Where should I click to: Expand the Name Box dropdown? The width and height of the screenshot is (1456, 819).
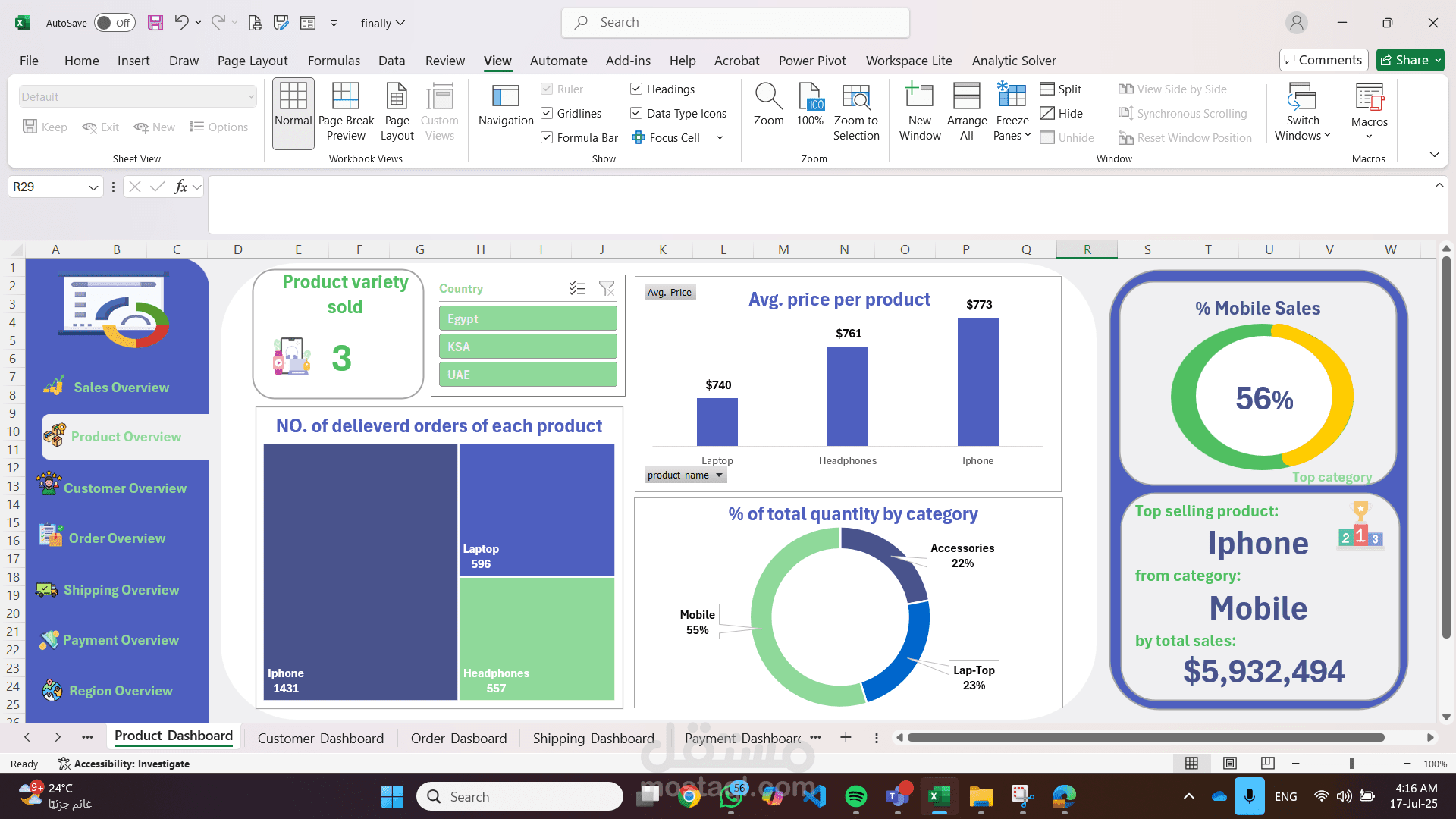[x=93, y=187]
